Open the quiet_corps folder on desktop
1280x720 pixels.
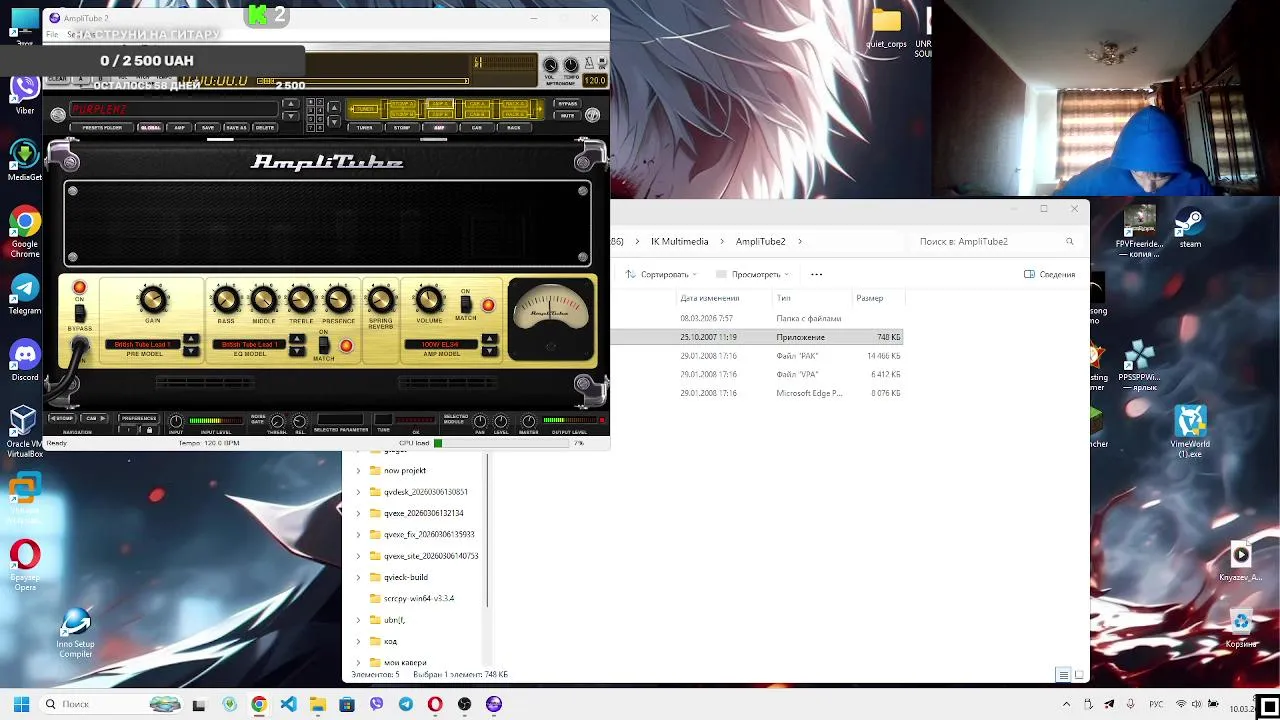pyautogui.click(x=886, y=29)
